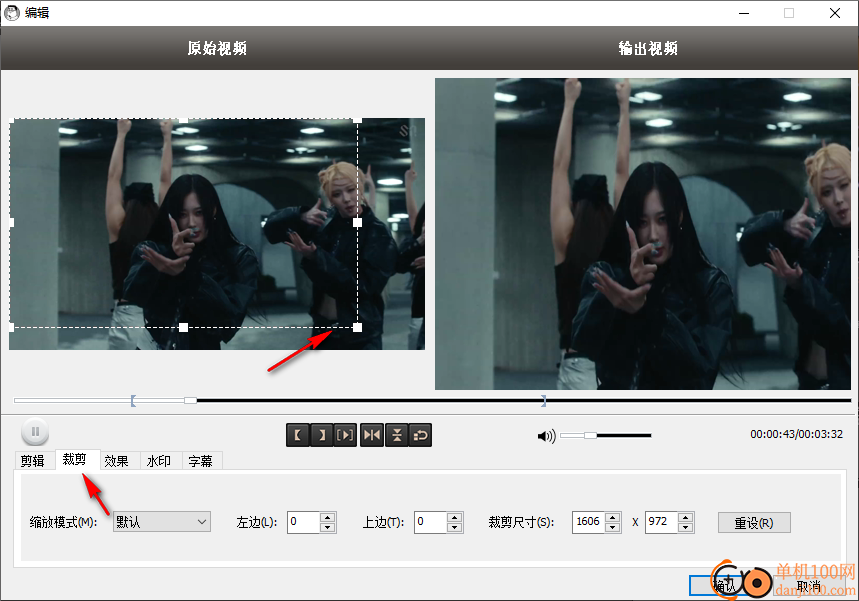Click the clip start marker on timeline
Image resolution: width=859 pixels, height=601 pixels.
pyautogui.click(x=133, y=401)
